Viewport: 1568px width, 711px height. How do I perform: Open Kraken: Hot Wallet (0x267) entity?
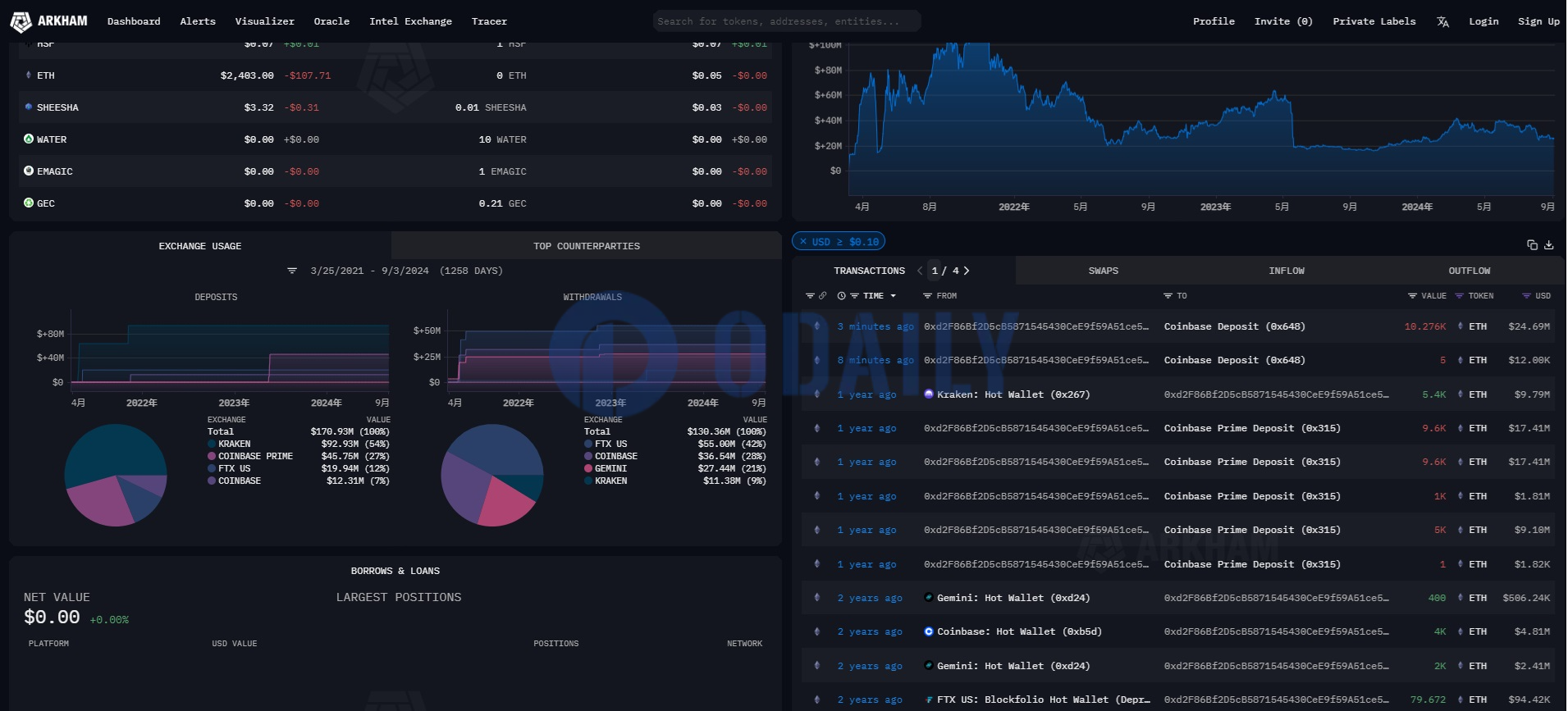[x=1013, y=394]
